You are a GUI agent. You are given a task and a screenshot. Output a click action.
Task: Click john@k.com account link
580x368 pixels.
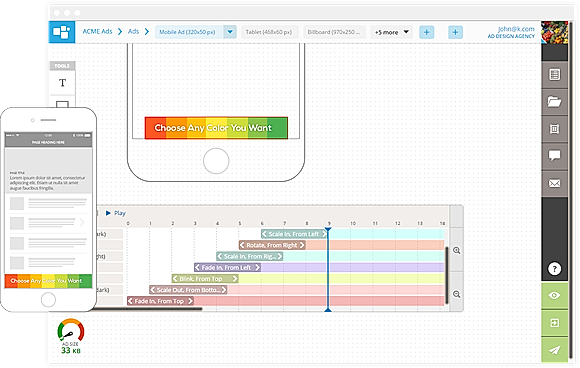coord(516,28)
